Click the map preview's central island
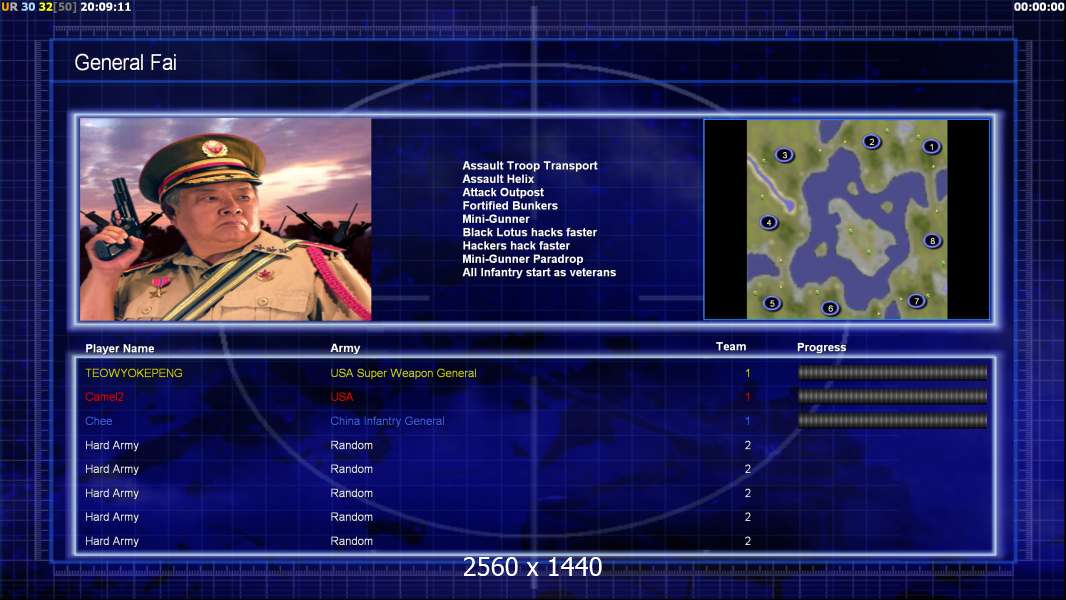Screen dimensions: 1066x600 [x=861, y=238]
